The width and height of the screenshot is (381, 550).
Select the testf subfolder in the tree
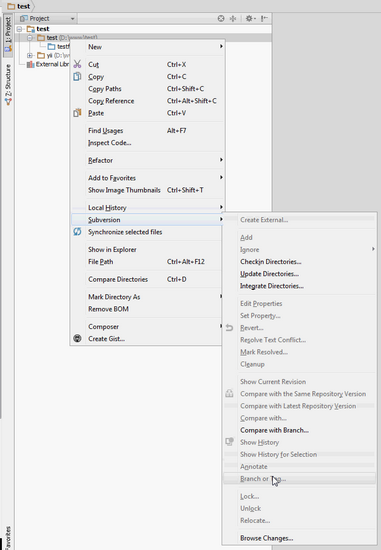[x=59, y=46]
